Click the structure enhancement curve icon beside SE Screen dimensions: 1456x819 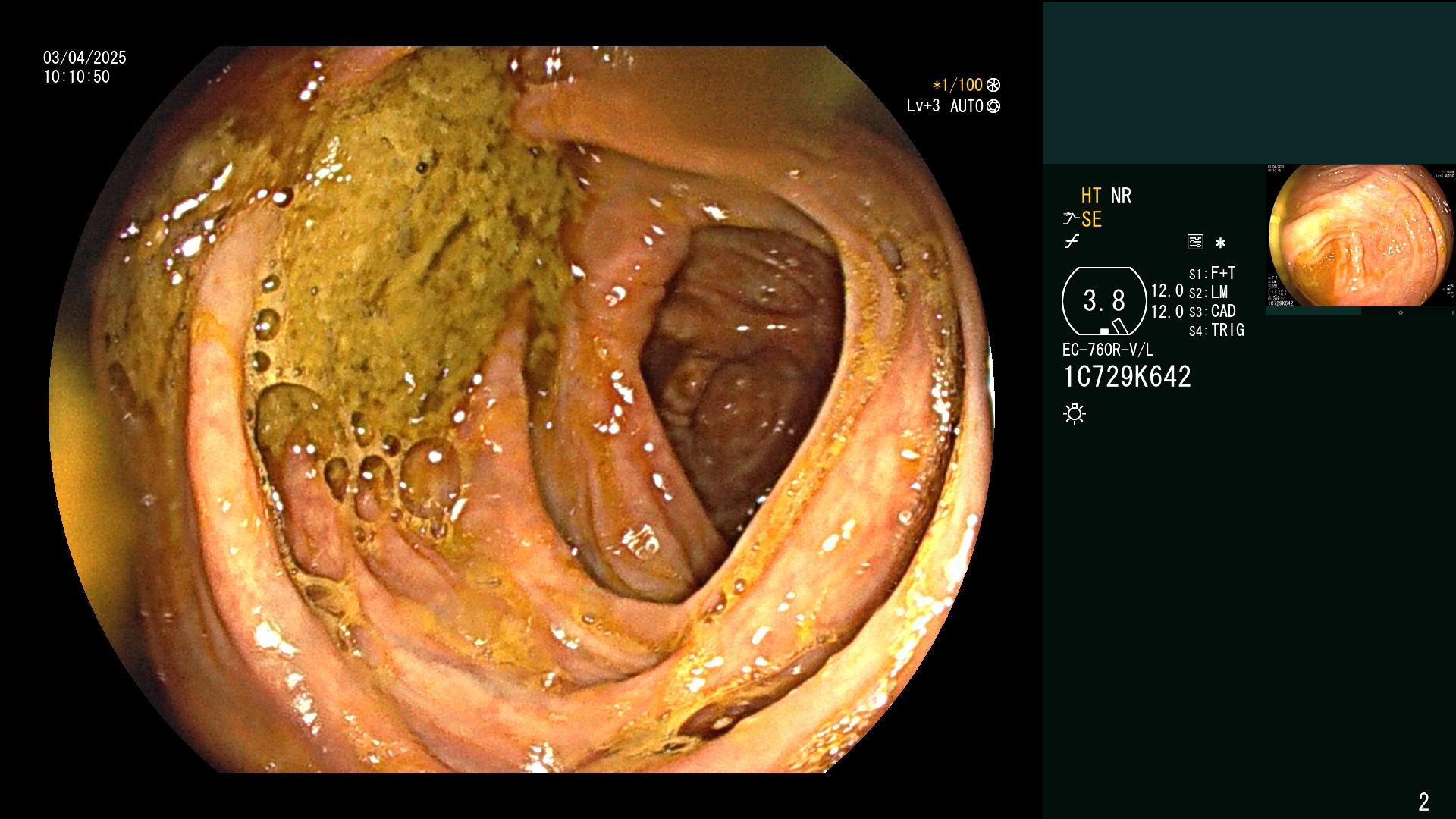coord(1070,220)
